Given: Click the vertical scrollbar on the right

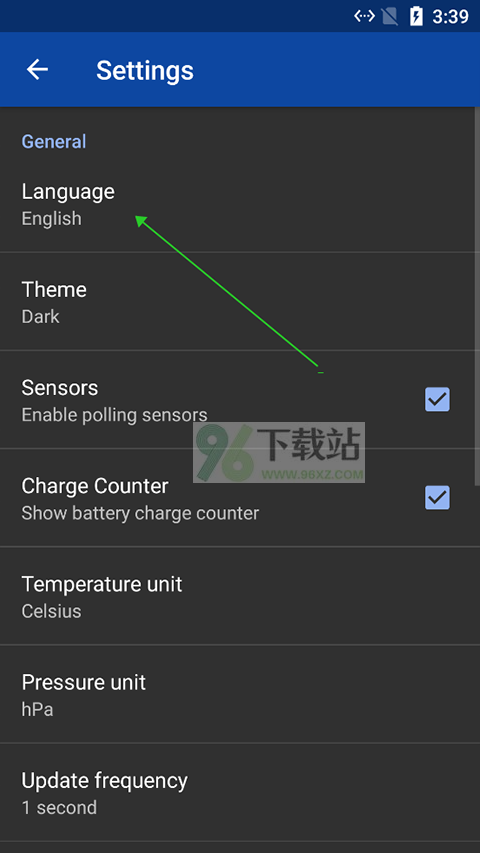Looking at the screenshot, I should (477, 296).
